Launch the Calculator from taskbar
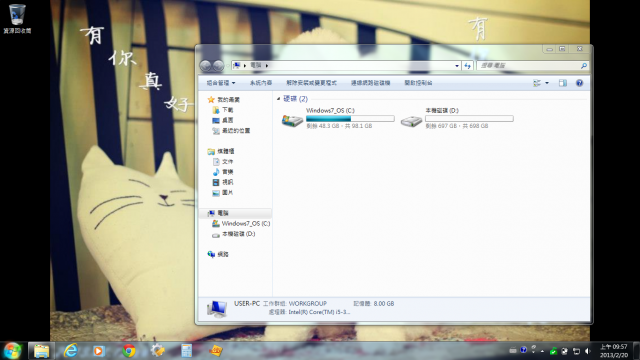The image size is (640, 360). click(x=187, y=351)
